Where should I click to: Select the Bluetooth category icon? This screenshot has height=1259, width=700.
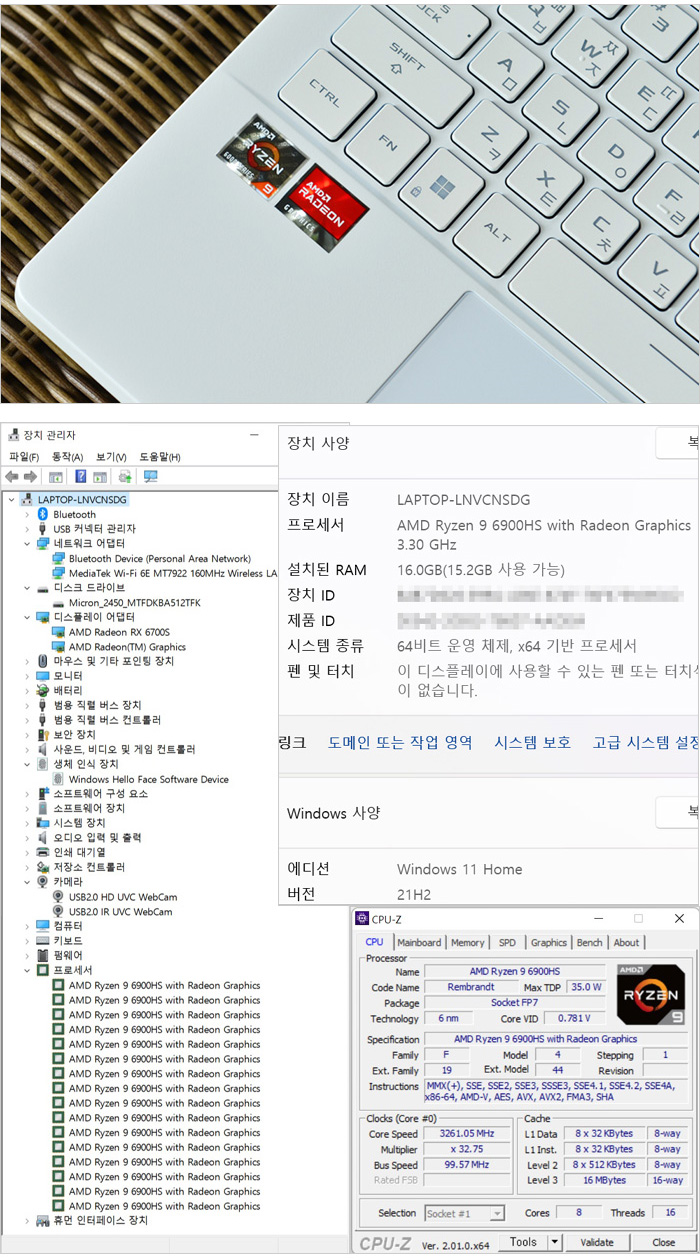(x=43, y=514)
